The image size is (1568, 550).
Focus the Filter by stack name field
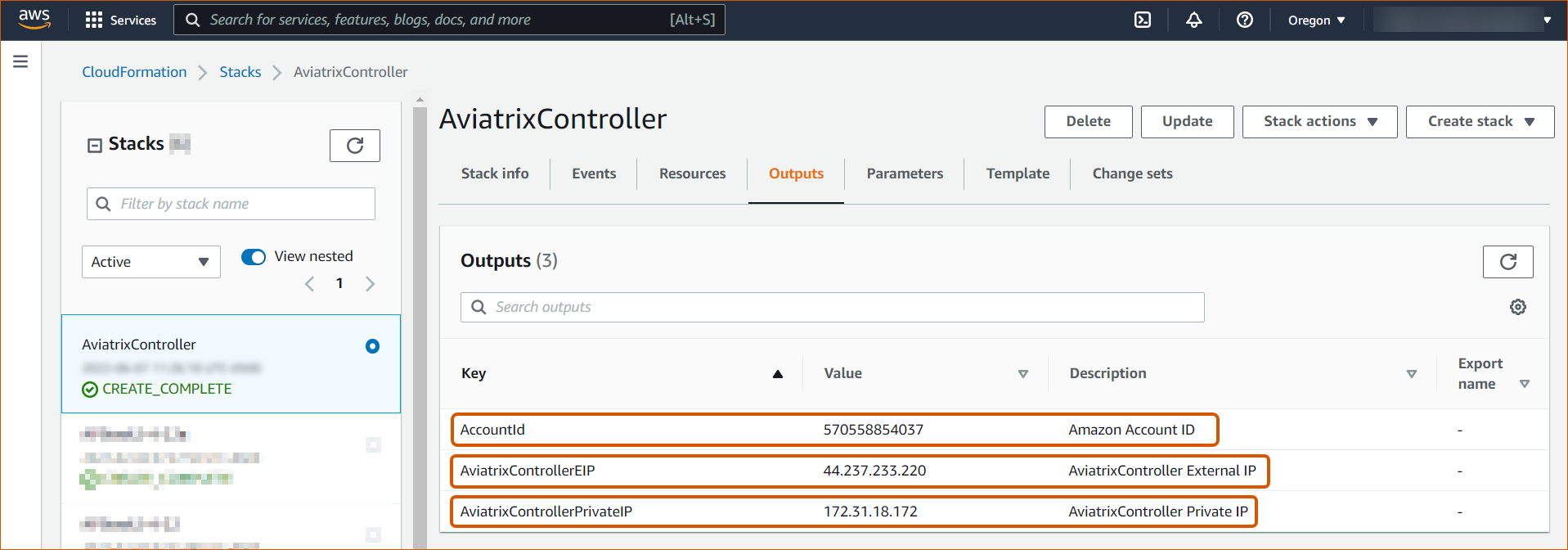click(x=231, y=204)
